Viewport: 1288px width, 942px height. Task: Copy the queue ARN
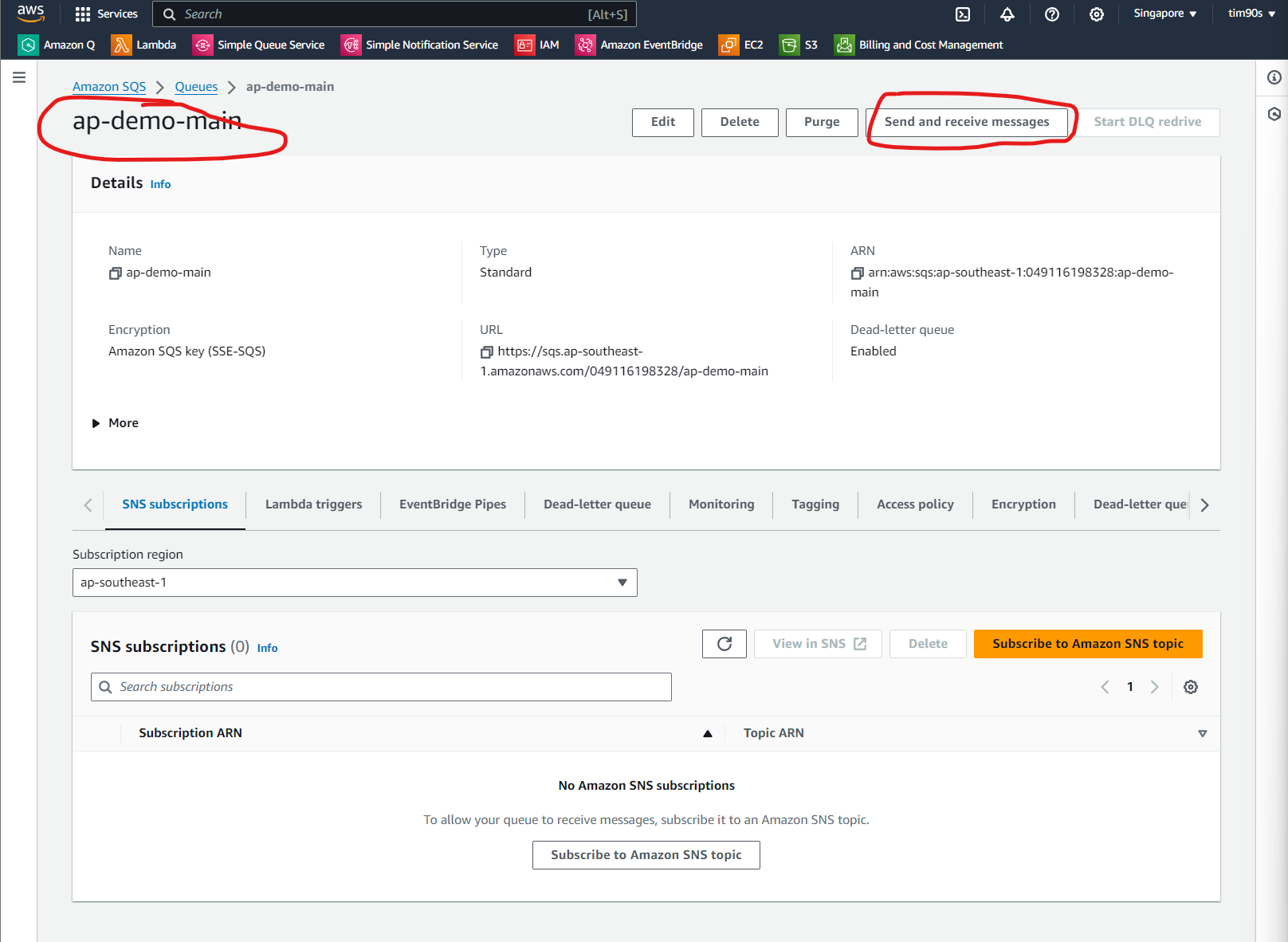point(858,273)
